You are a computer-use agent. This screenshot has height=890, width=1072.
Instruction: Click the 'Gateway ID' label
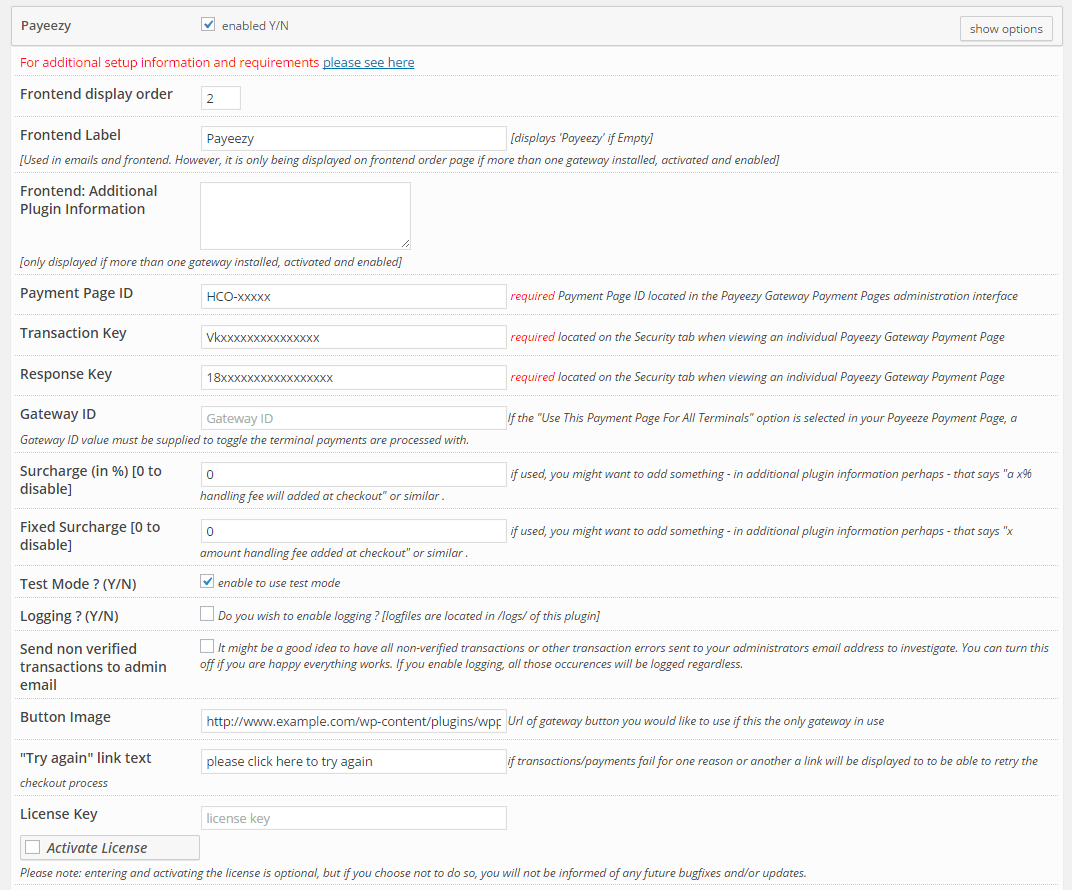click(x=58, y=414)
